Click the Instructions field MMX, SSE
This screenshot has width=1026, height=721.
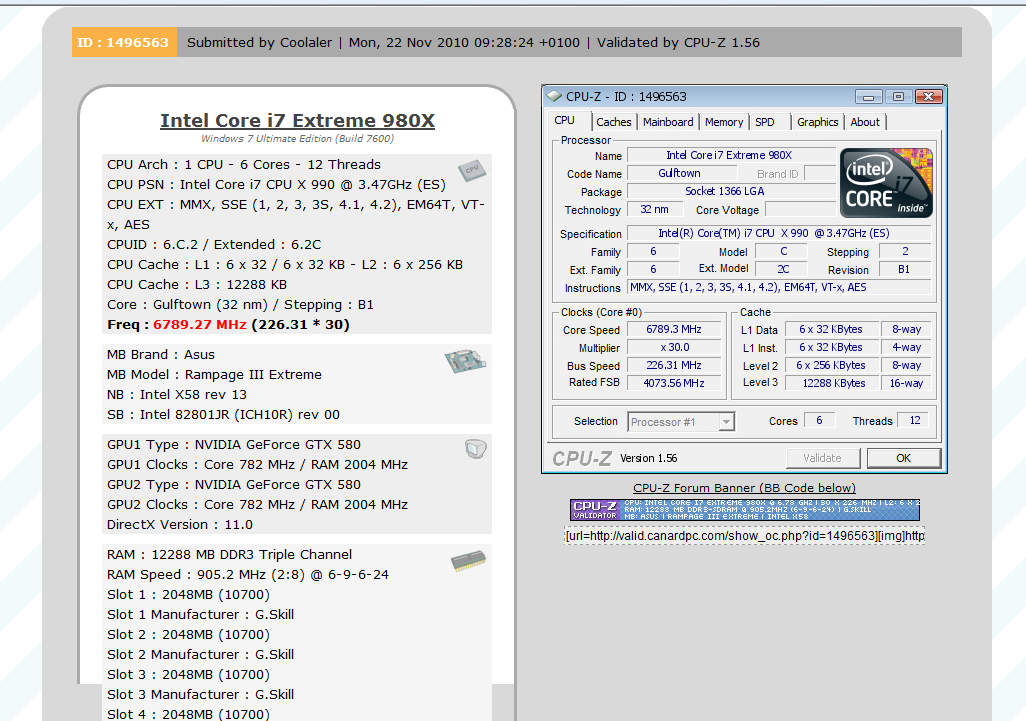pos(779,287)
